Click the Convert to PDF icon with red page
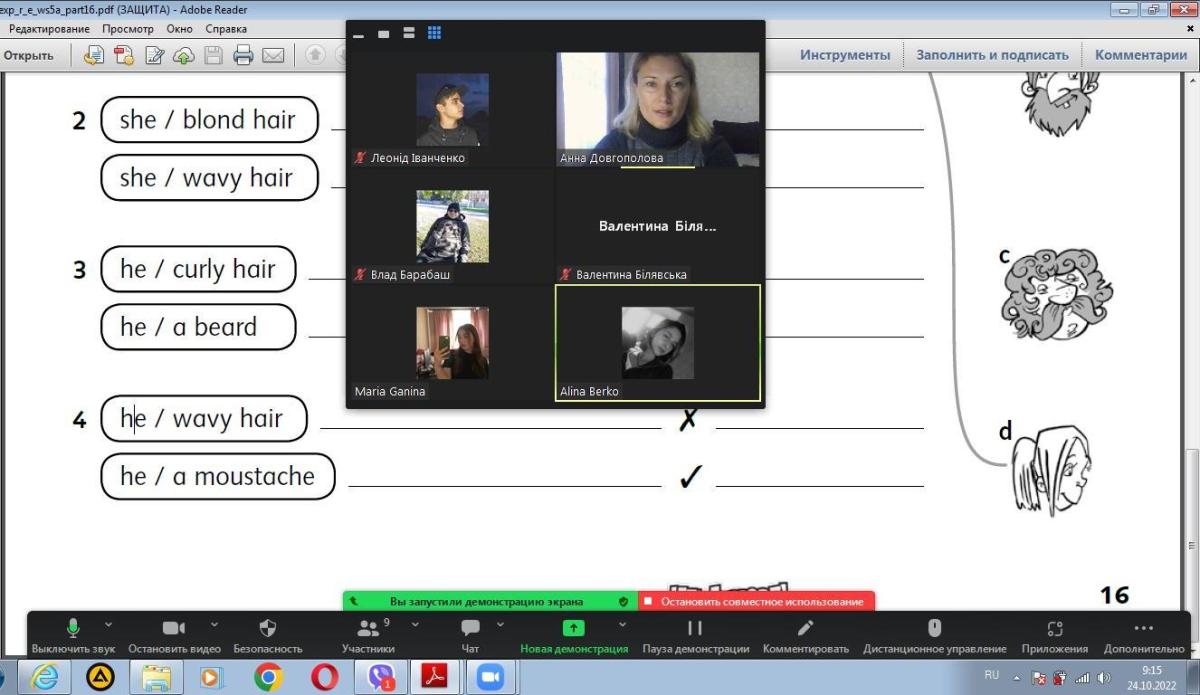Screen dimensions: 1200x695 click(125, 55)
